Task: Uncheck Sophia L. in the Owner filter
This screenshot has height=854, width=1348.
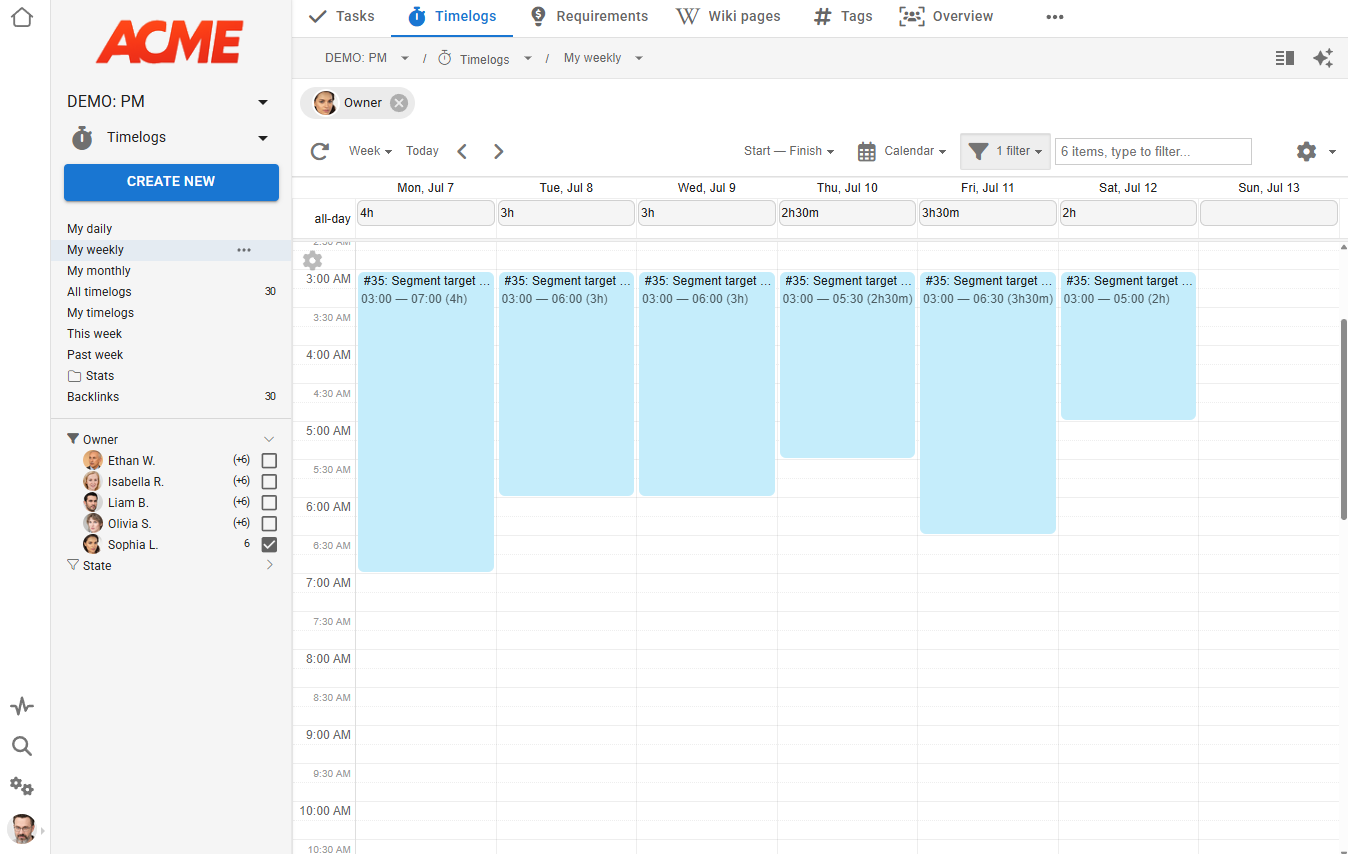Action: 268,544
